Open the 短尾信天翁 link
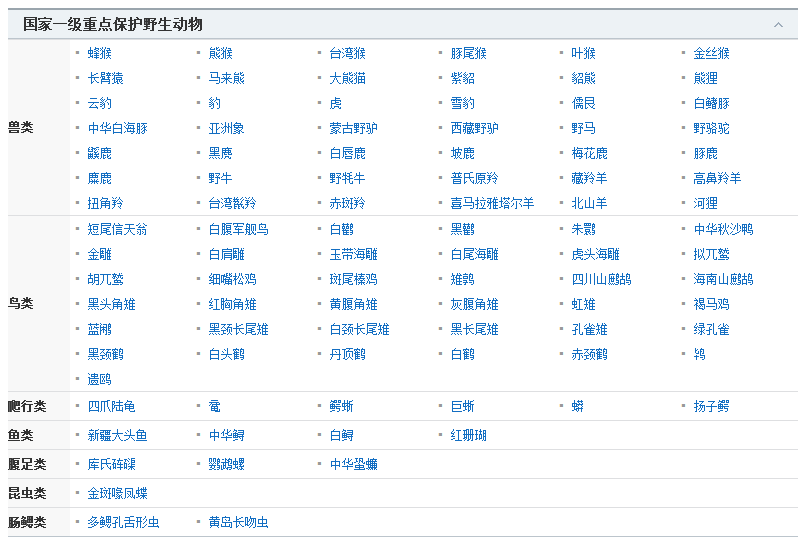 [x=118, y=229]
